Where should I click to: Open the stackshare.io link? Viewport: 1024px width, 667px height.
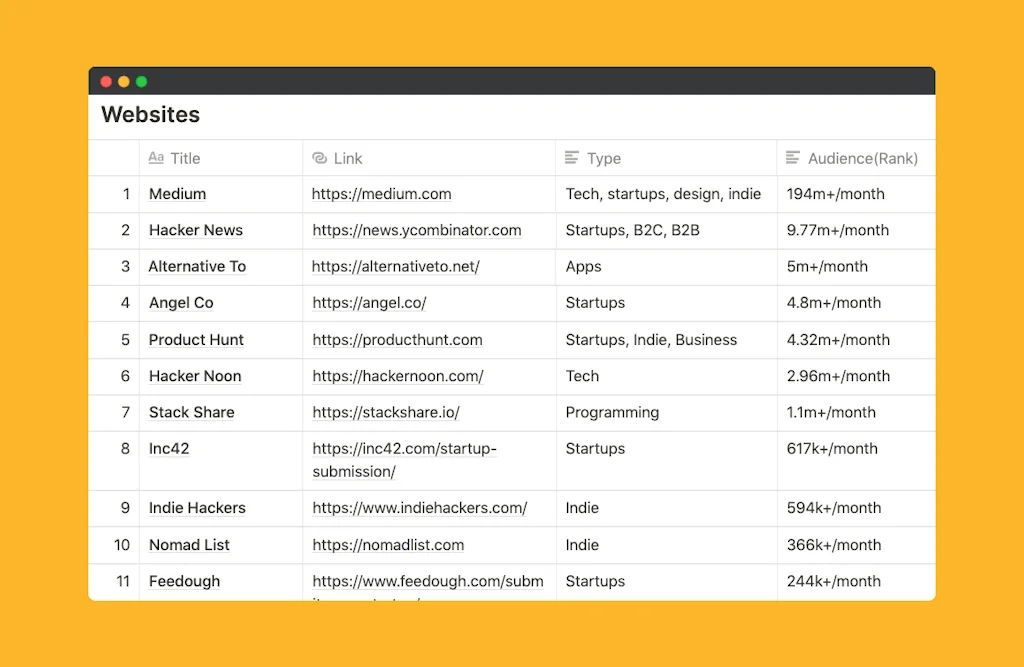click(385, 412)
